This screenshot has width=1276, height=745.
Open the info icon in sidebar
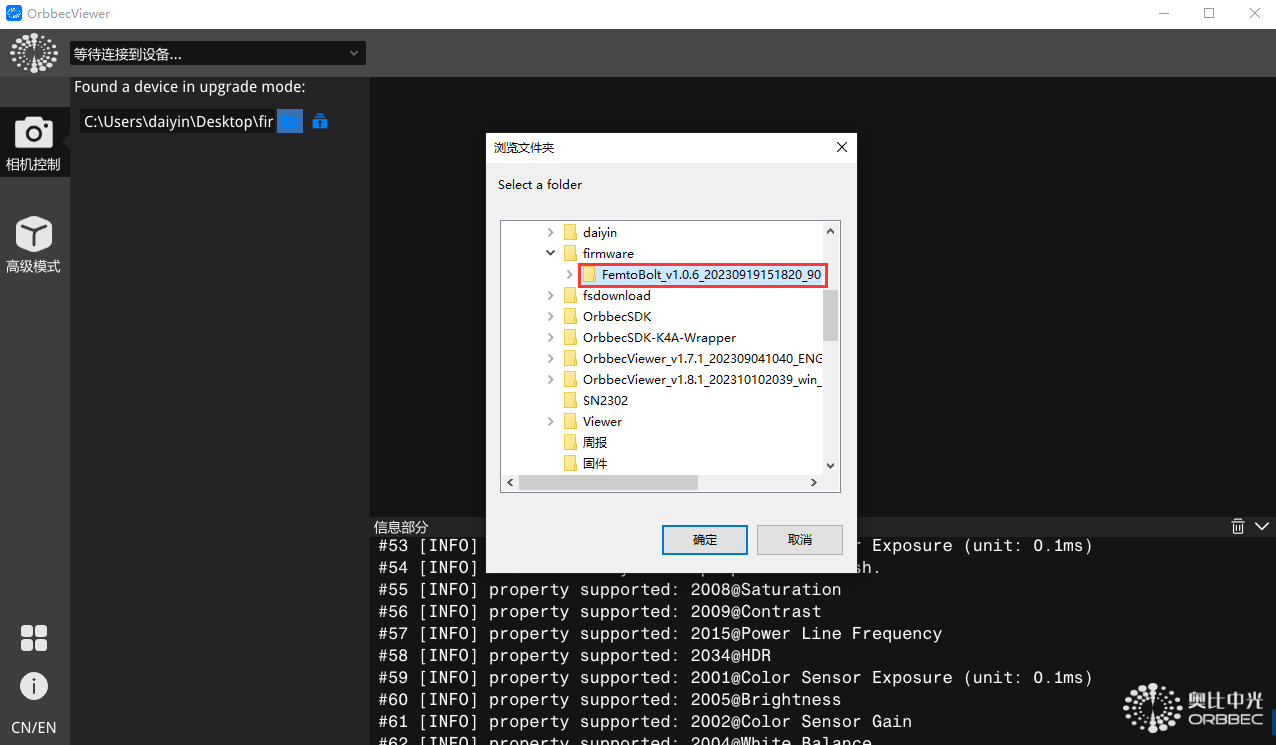point(34,686)
